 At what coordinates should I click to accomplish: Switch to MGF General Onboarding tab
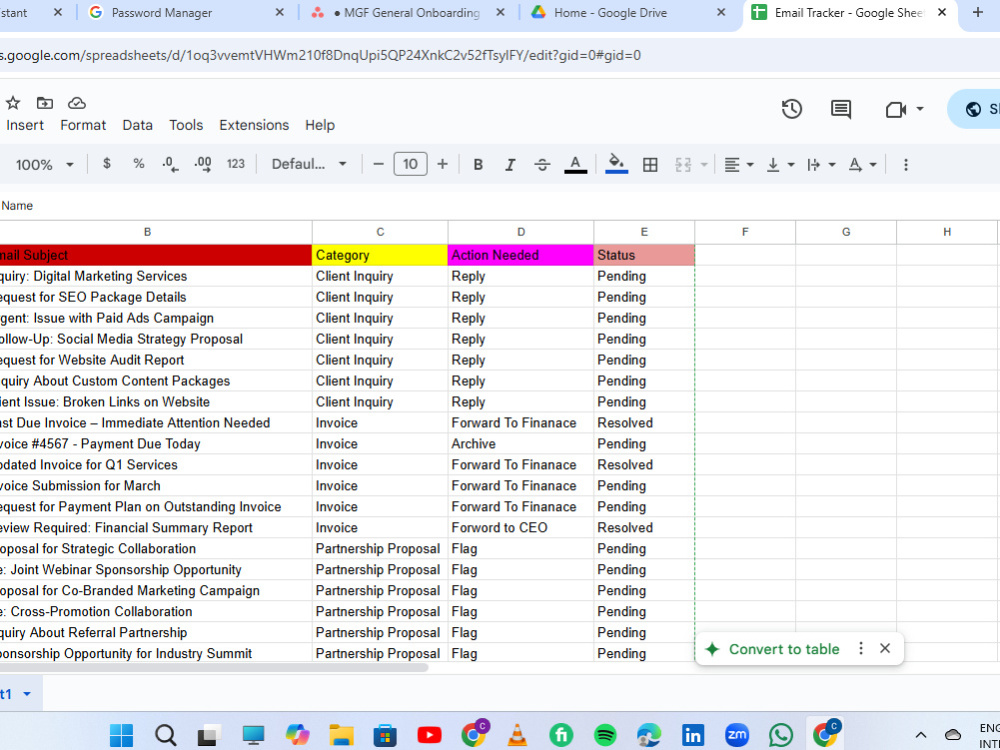(x=408, y=13)
